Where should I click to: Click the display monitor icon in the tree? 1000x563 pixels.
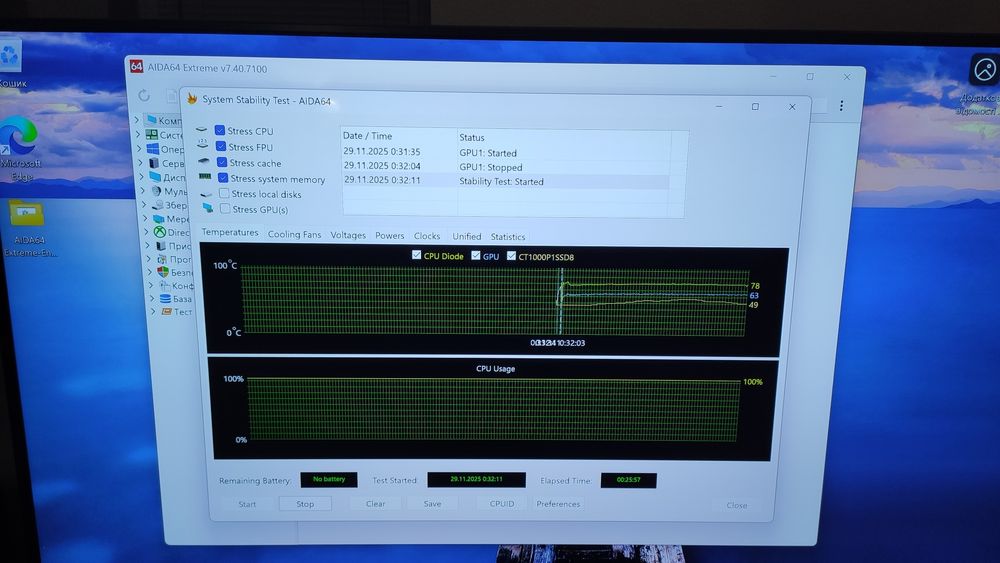coord(155,177)
